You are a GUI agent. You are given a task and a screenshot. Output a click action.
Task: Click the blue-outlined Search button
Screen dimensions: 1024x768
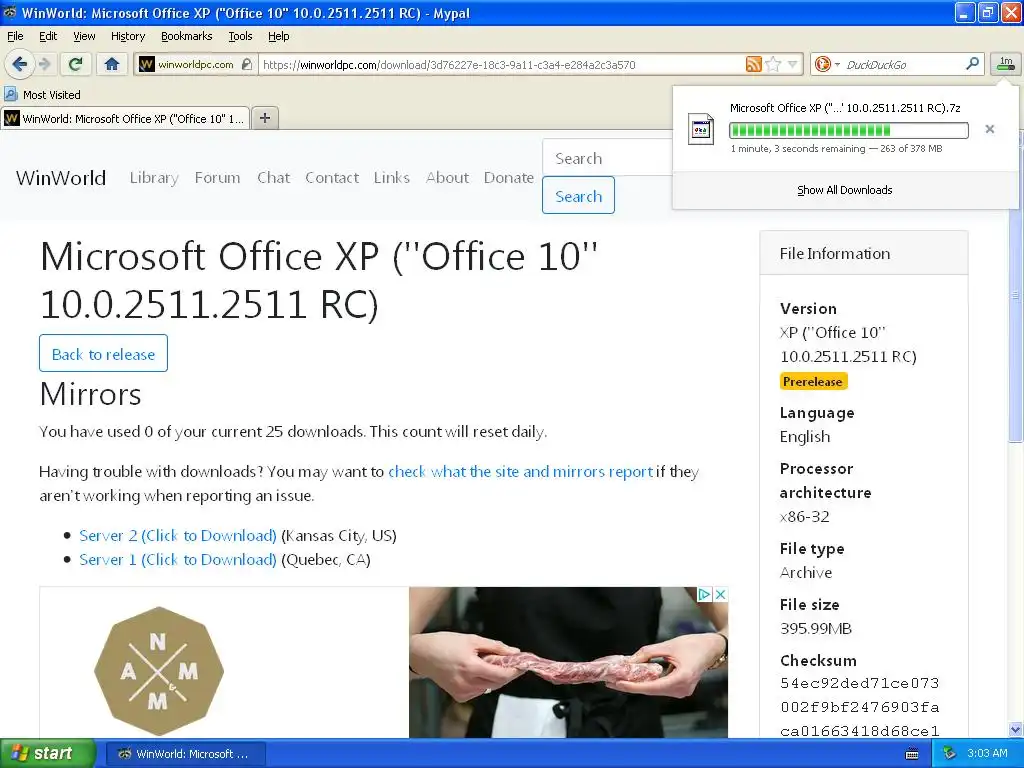[578, 195]
